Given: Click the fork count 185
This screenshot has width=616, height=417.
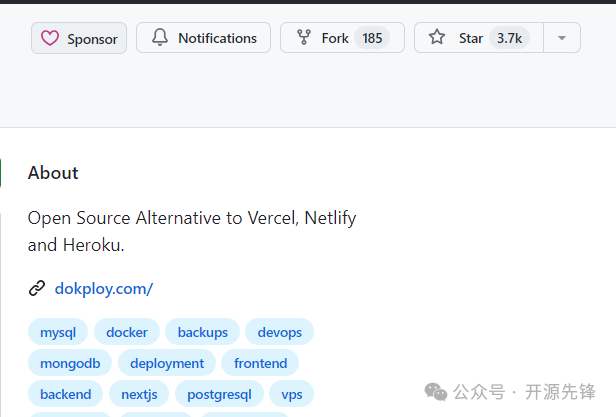Looking at the screenshot, I should point(372,38).
